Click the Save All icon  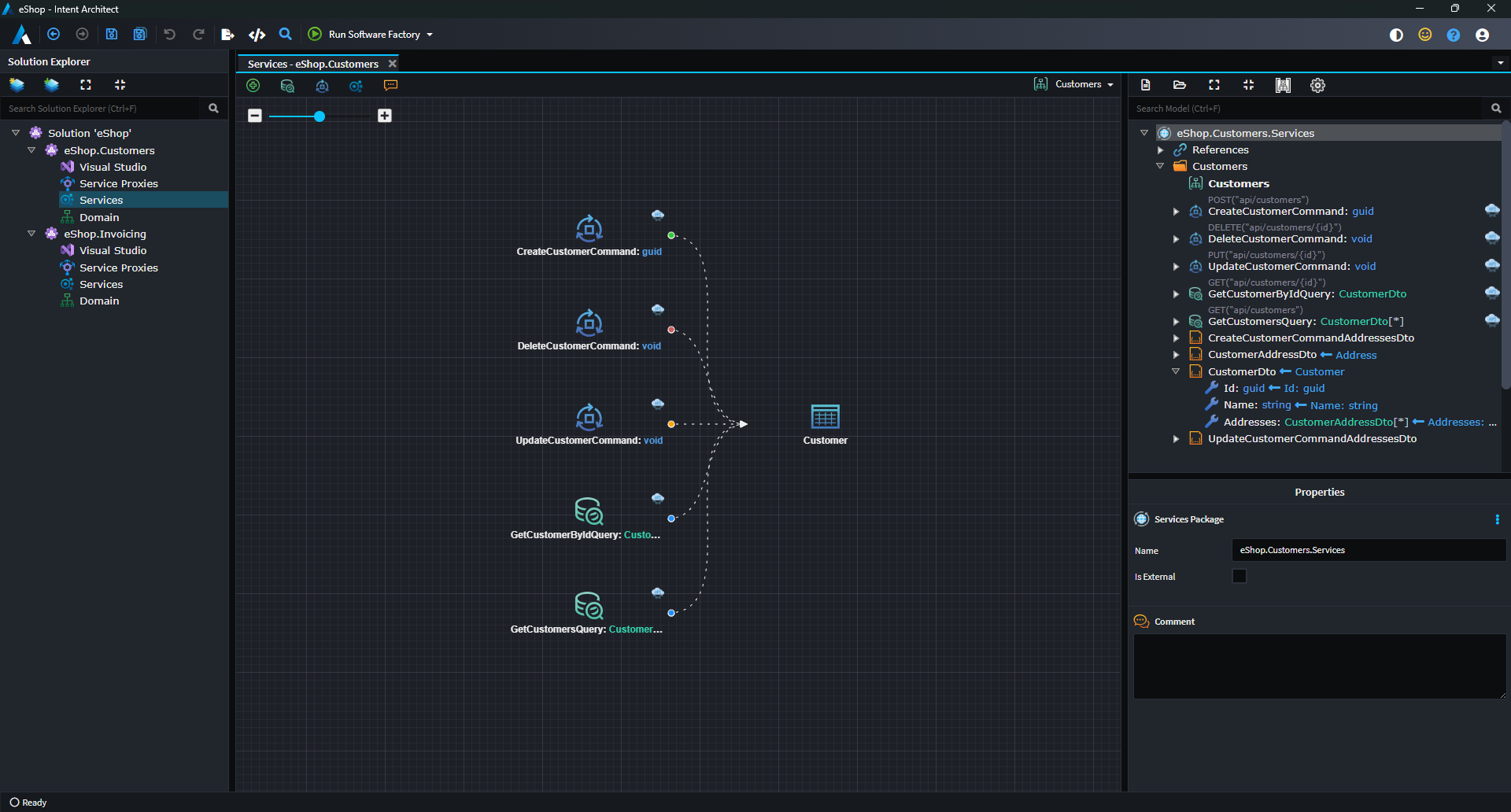click(x=140, y=35)
